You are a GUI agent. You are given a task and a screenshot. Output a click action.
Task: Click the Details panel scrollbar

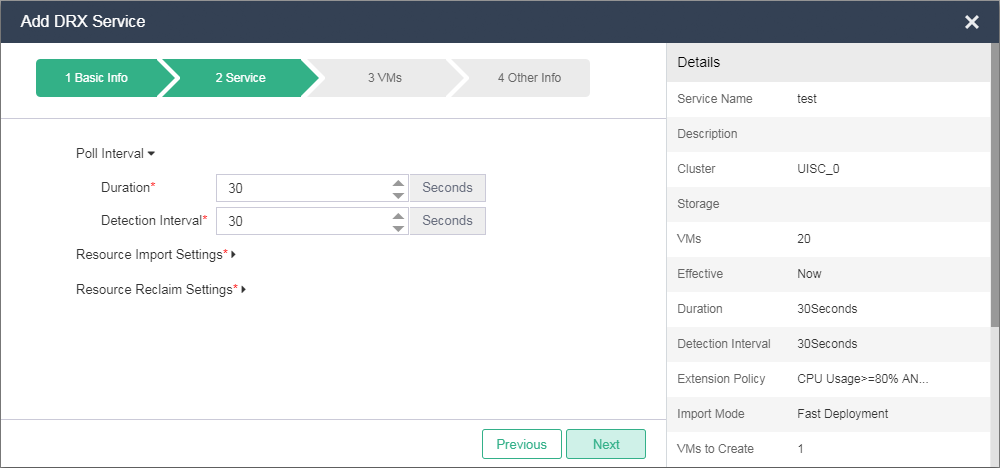(994, 200)
